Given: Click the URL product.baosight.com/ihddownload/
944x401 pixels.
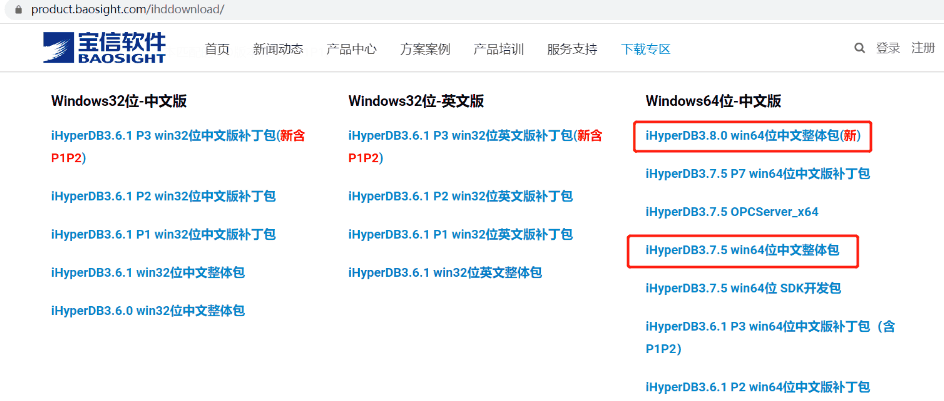Looking at the screenshot, I should click(x=128, y=10).
